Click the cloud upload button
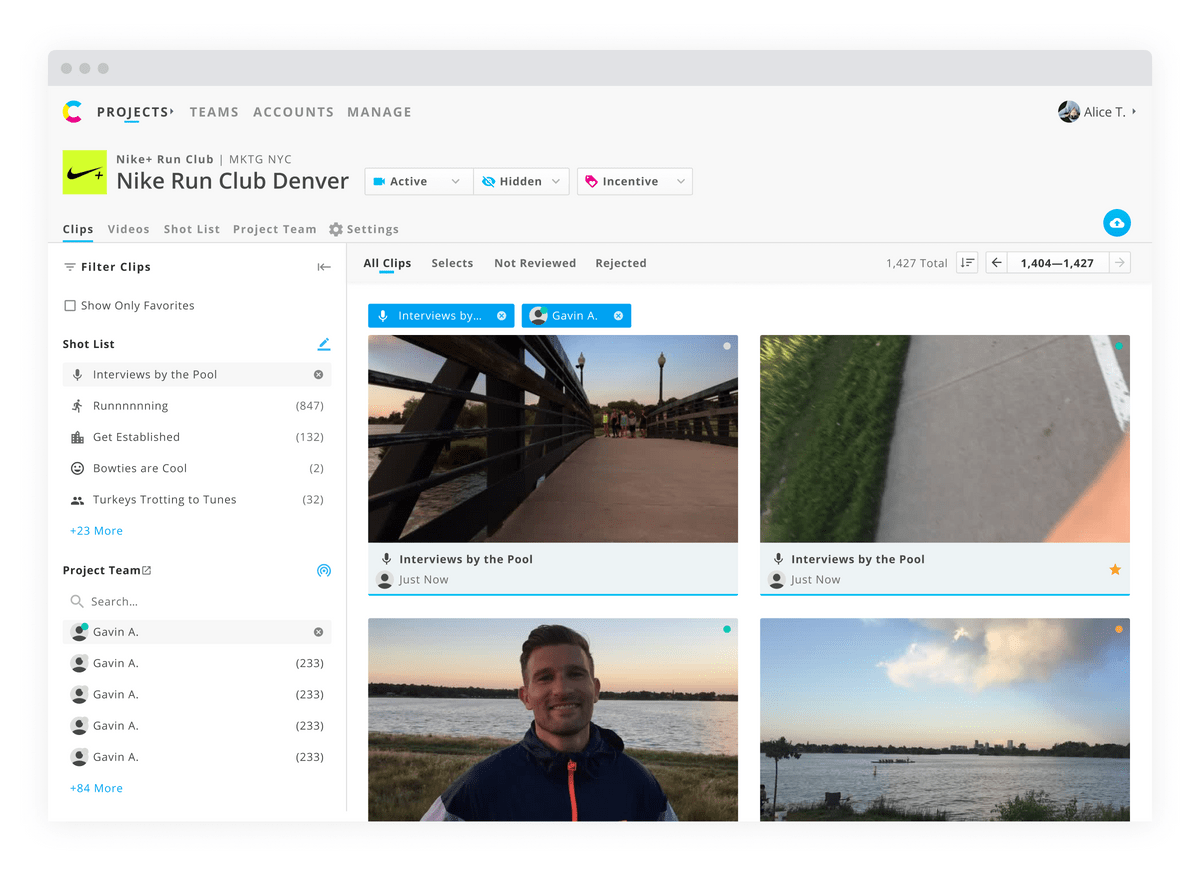This screenshot has height=872, width=1200. click(x=1117, y=222)
